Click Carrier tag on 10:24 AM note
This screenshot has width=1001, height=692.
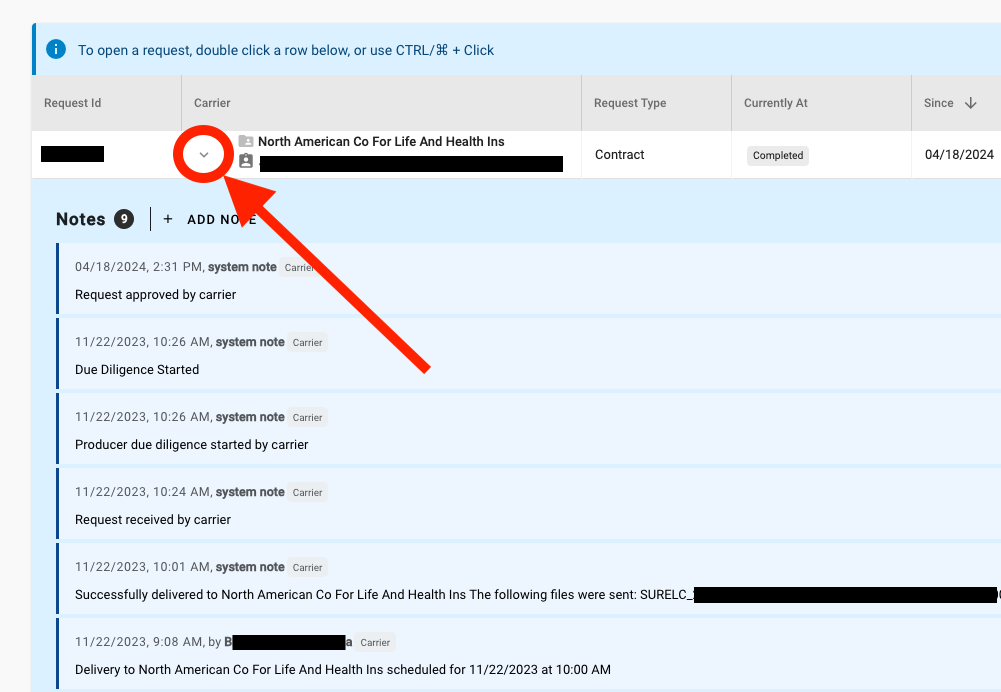307,492
